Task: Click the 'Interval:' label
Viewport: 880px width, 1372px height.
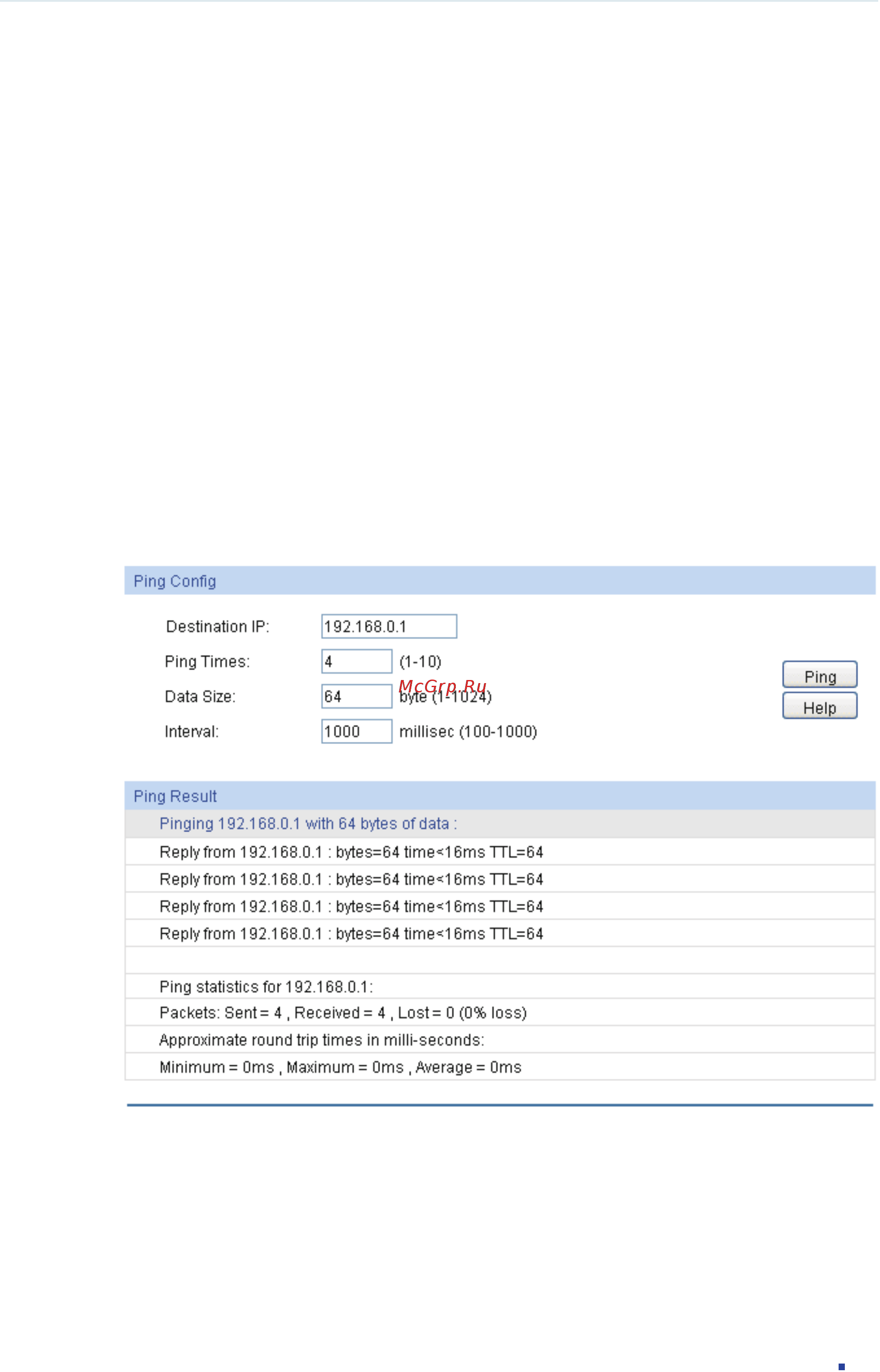Action: [192, 732]
